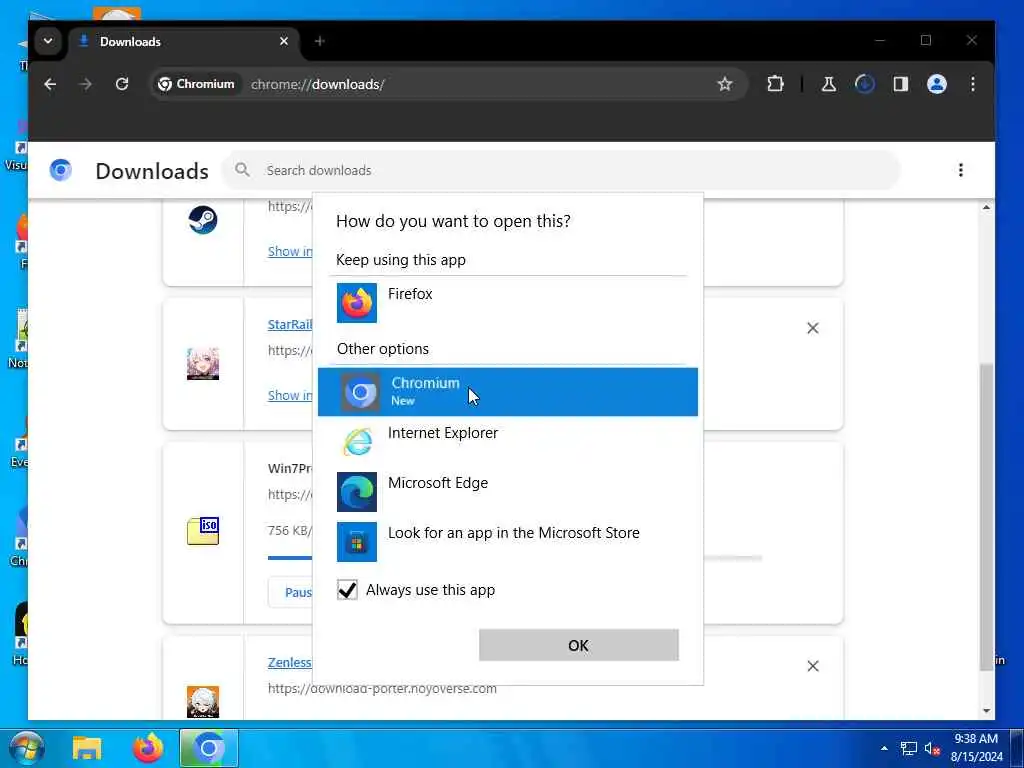Choose Internet Explorer in the open-with dialog
This screenshot has height=768, width=1024.
coord(508,441)
